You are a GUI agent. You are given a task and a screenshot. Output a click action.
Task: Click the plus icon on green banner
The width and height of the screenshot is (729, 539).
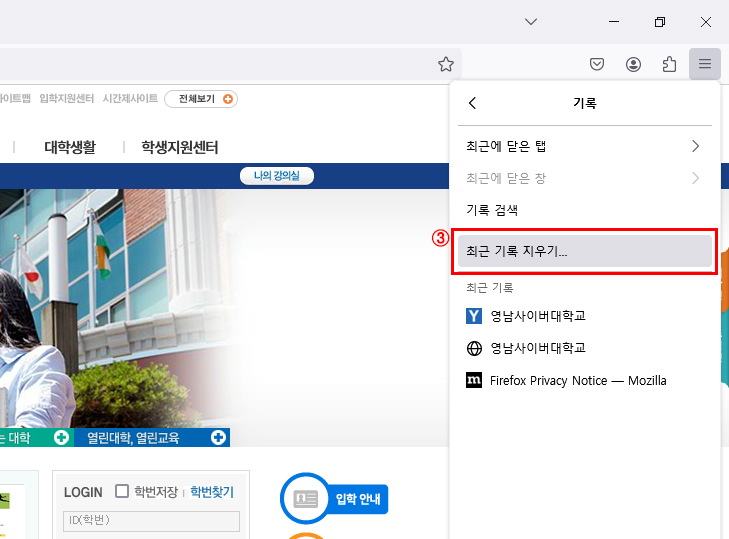(61, 438)
